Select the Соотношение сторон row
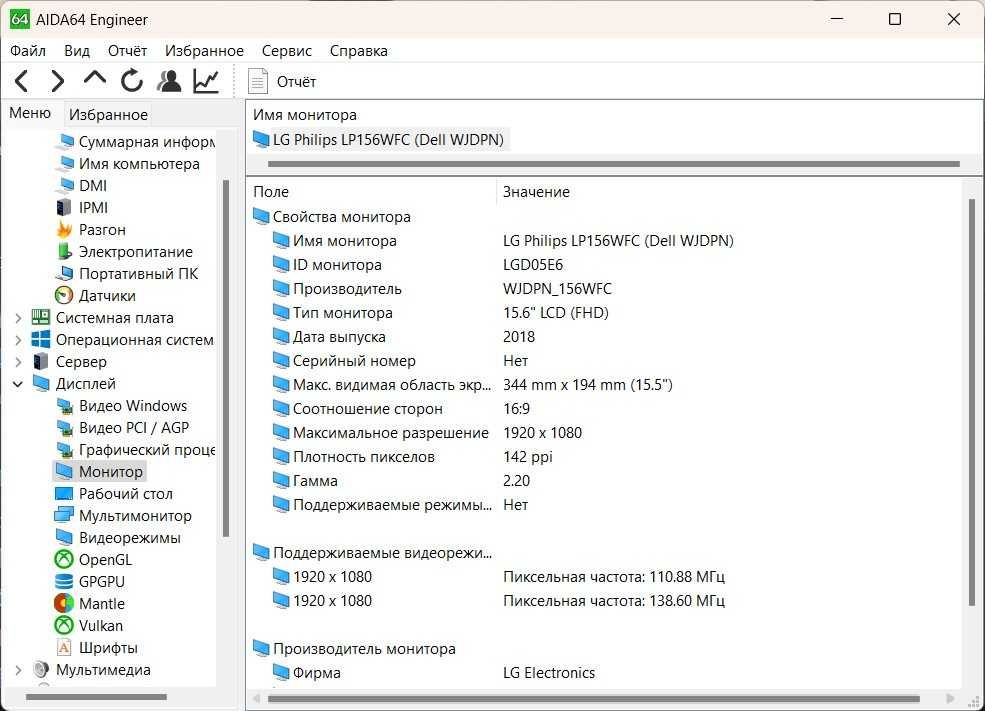The width and height of the screenshot is (985, 711). pos(604,409)
